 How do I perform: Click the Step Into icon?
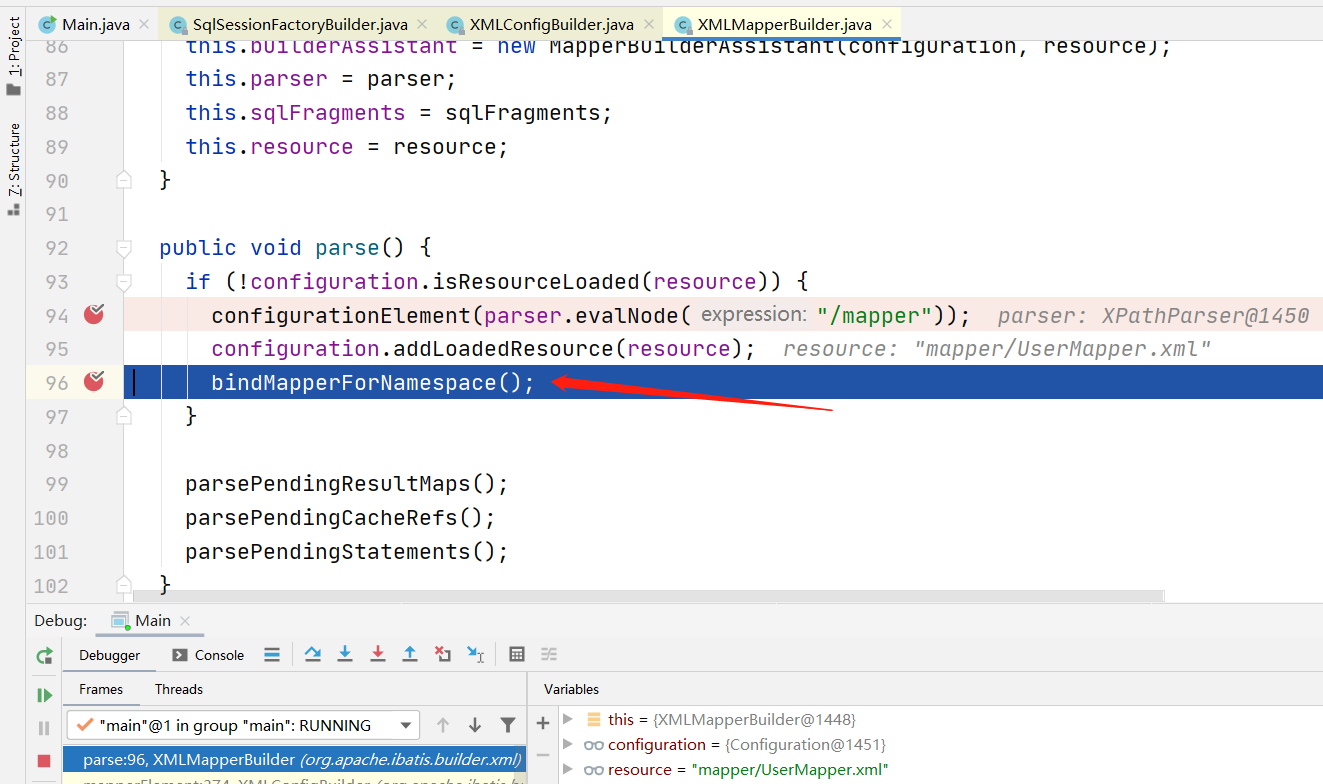point(345,654)
